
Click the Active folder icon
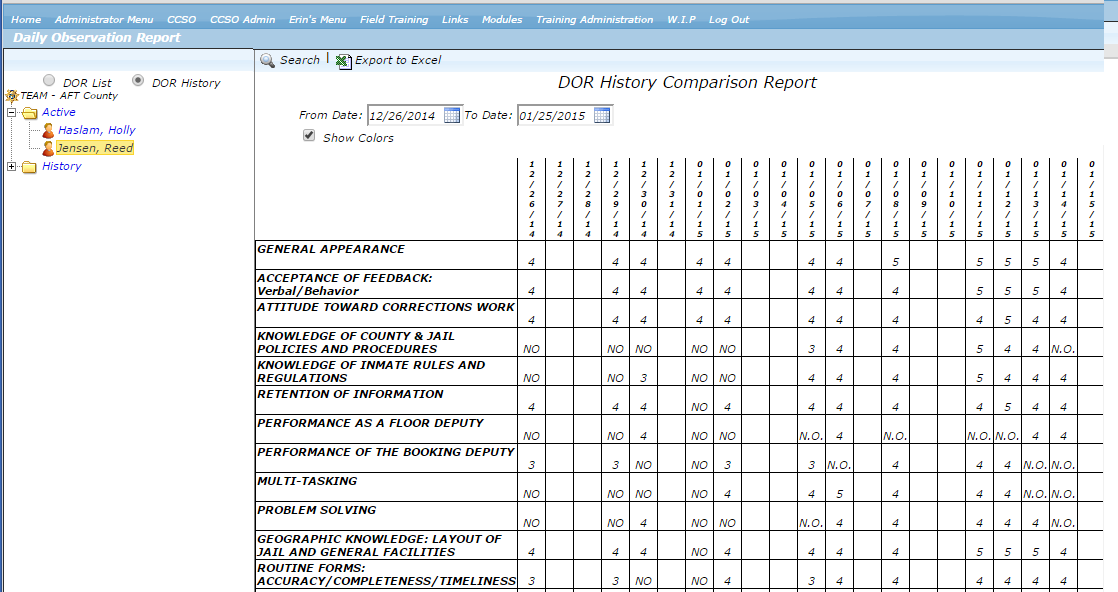(29, 113)
